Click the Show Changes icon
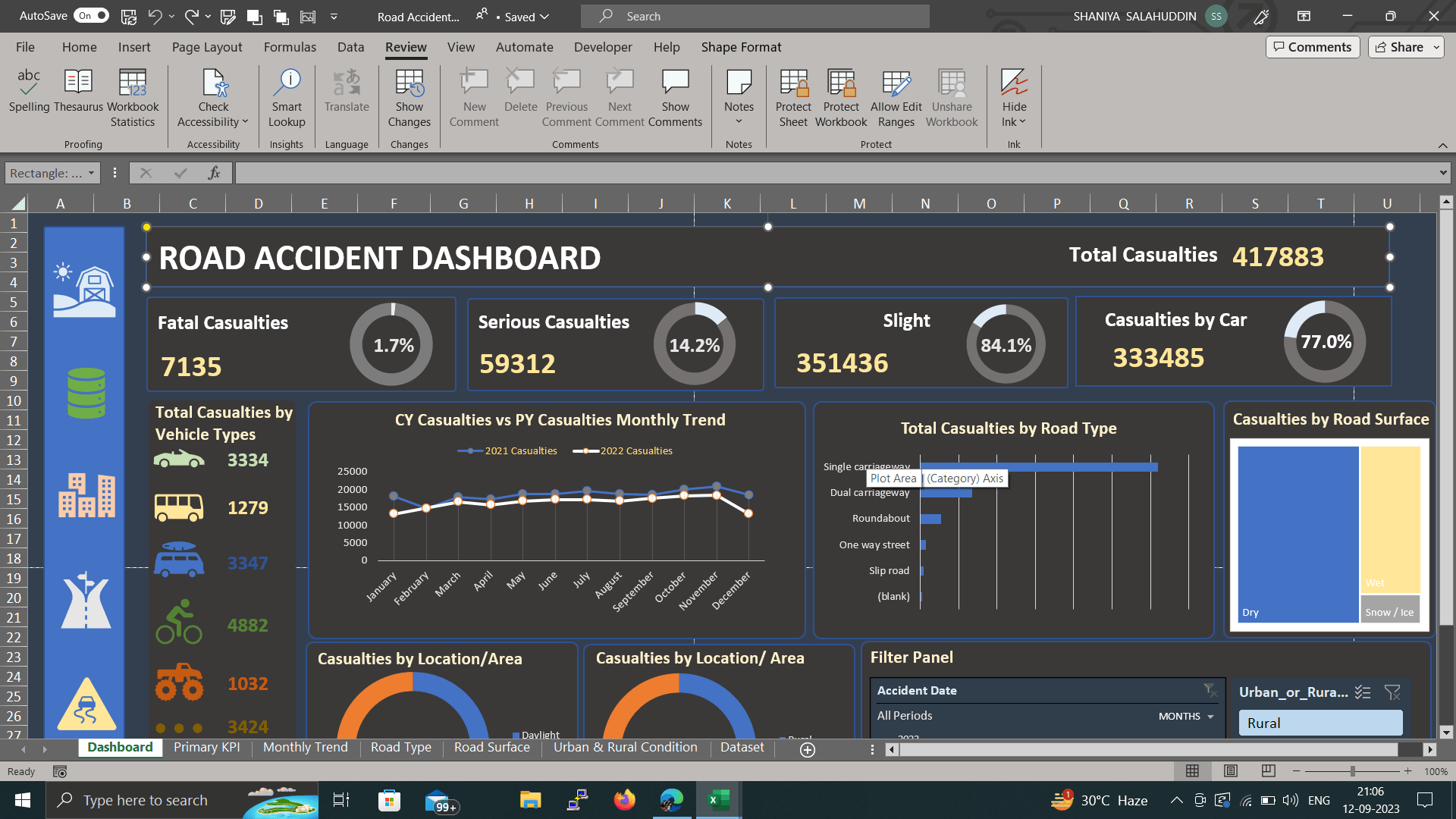 tap(409, 83)
